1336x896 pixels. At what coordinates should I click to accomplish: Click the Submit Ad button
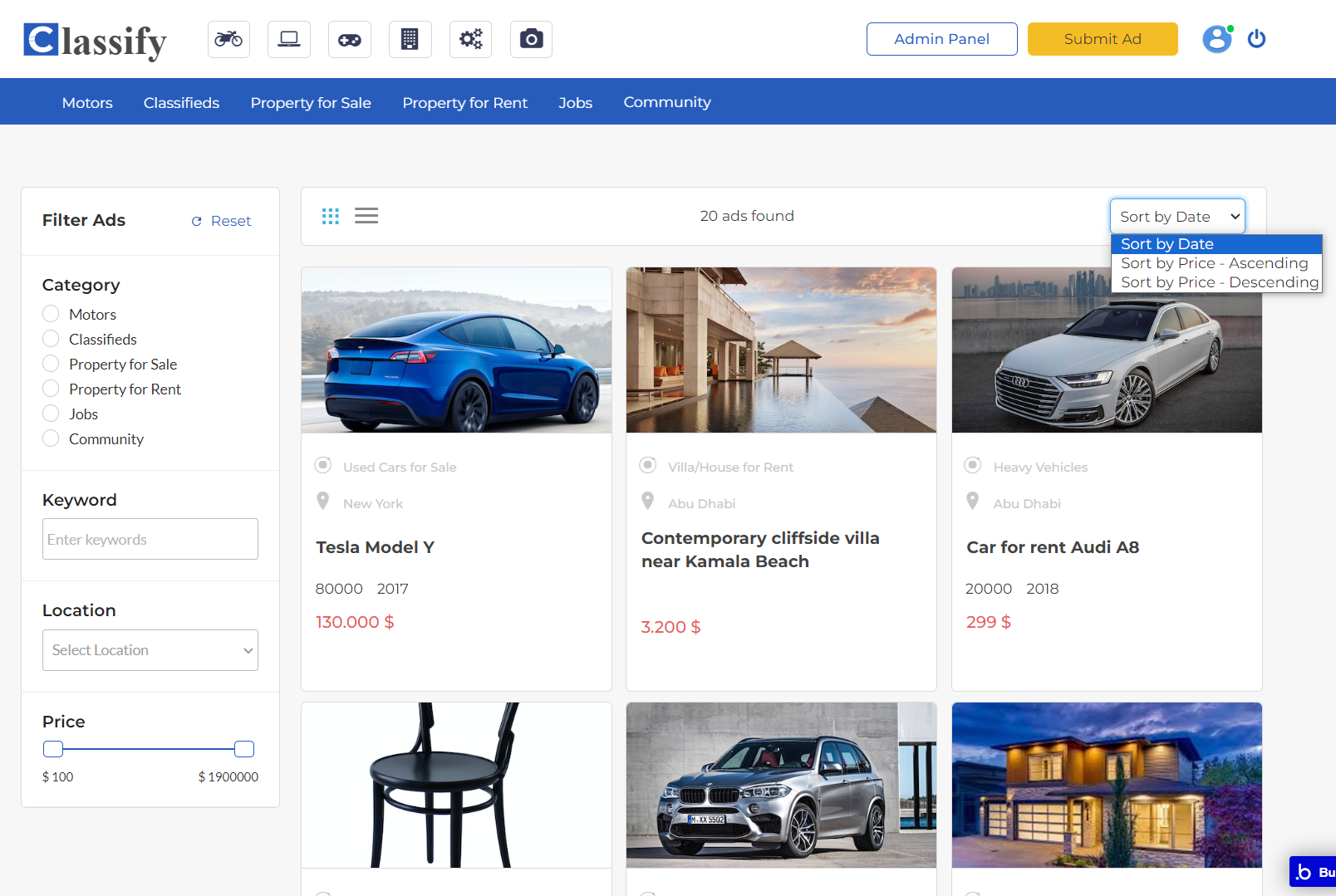tap(1103, 39)
